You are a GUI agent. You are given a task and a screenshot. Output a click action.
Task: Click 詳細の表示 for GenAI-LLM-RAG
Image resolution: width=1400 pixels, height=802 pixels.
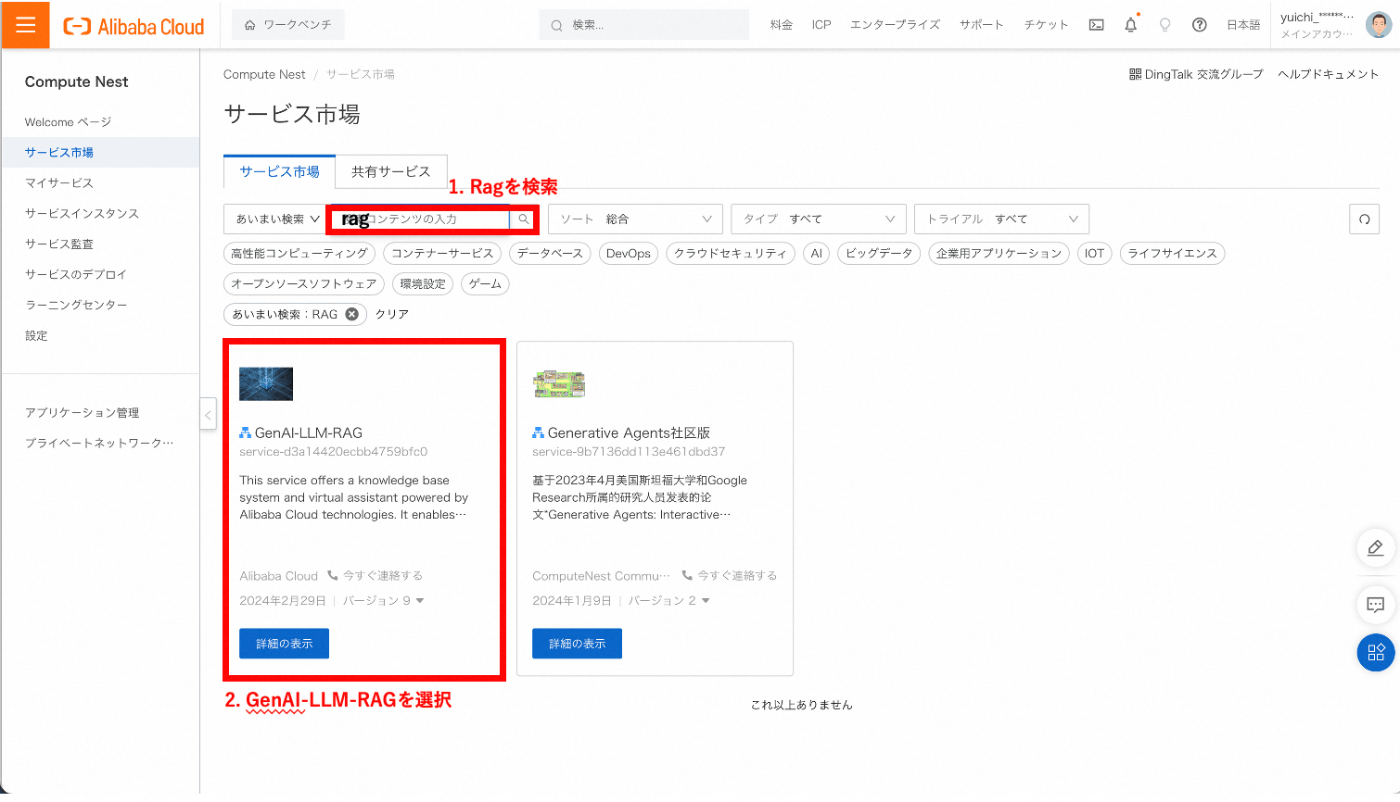[284, 643]
